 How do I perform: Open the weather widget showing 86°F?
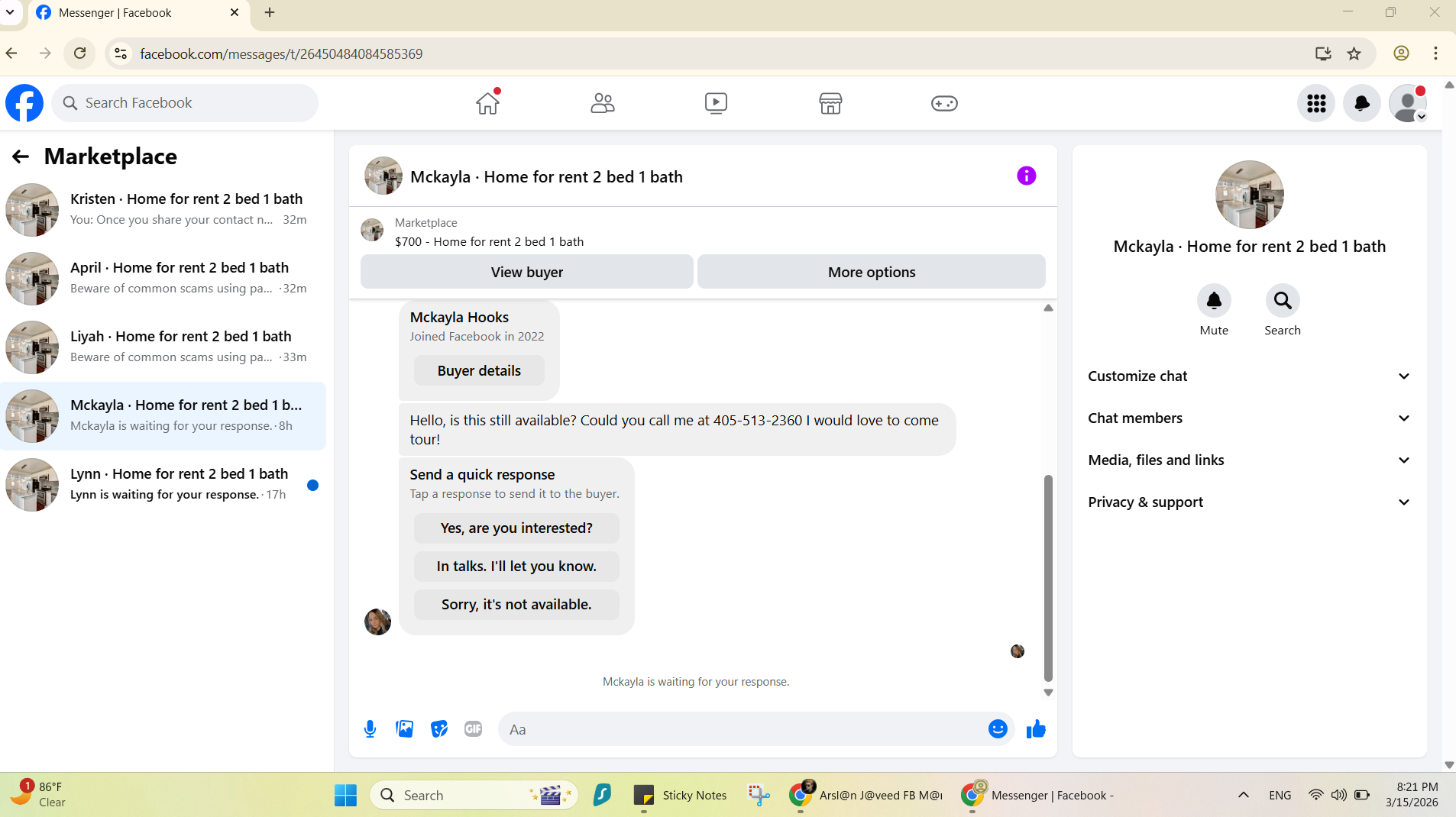[x=38, y=795]
